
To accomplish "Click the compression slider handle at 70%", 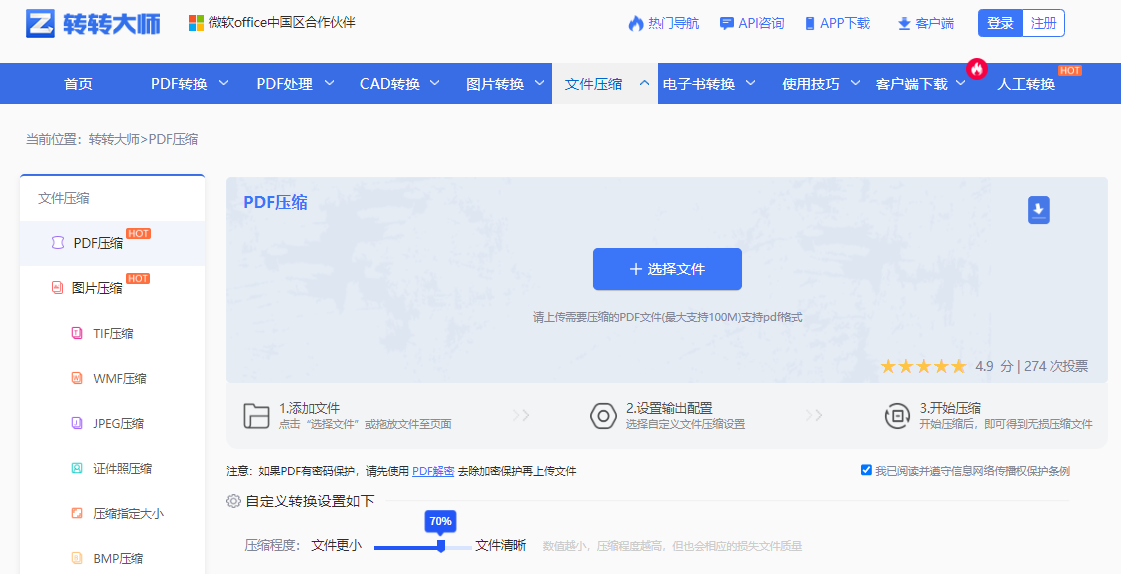I will [441, 546].
